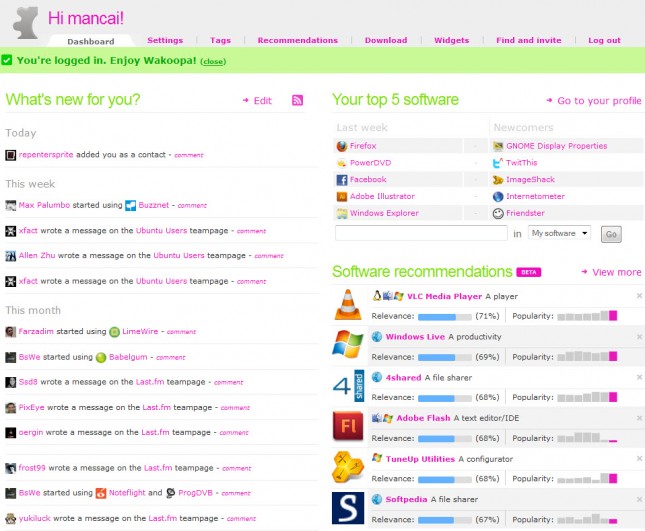Click the software search input field
645x531 pixels.
pyautogui.click(x=421, y=233)
